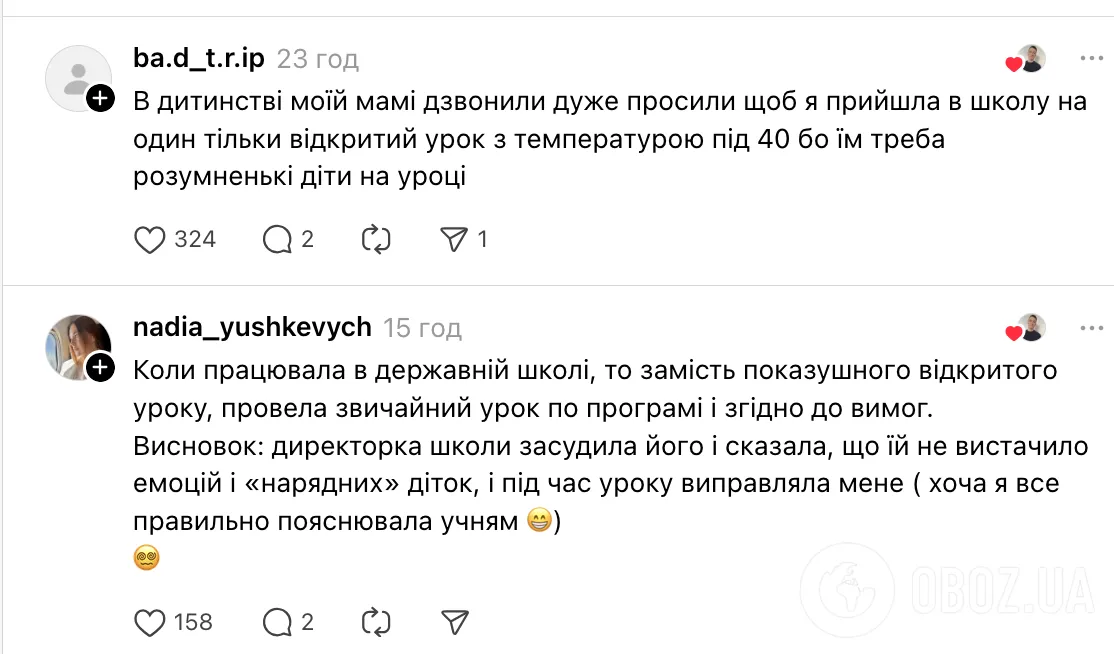Like the comment by ba.d_t.r.ip

150,239
